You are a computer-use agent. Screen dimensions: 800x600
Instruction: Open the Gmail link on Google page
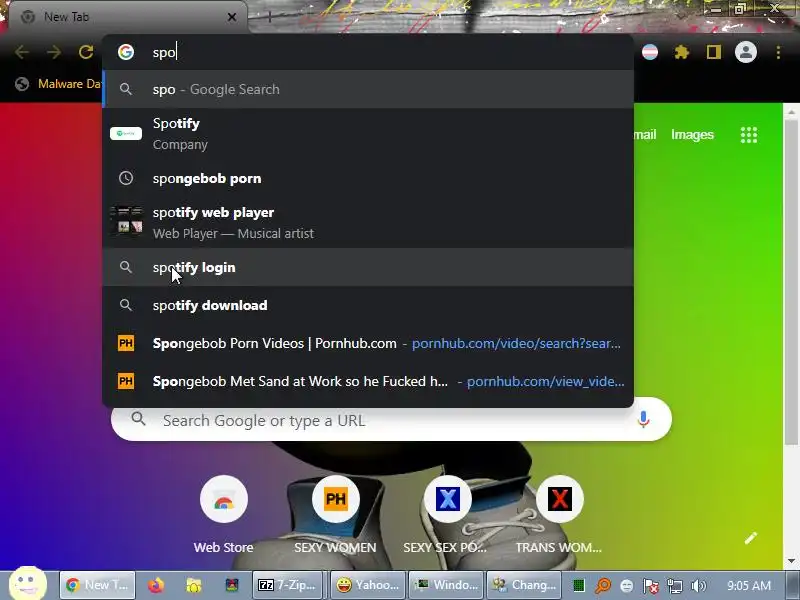pos(645,135)
